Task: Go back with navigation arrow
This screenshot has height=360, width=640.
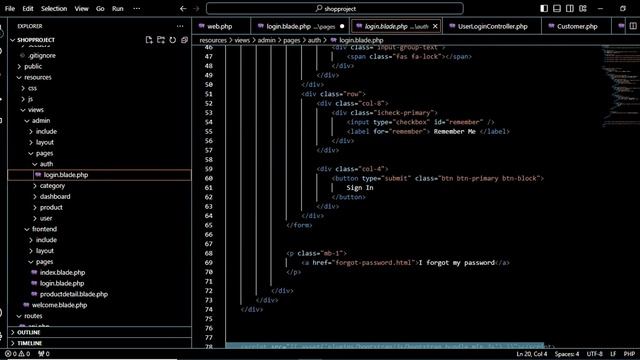Action: tap(183, 9)
